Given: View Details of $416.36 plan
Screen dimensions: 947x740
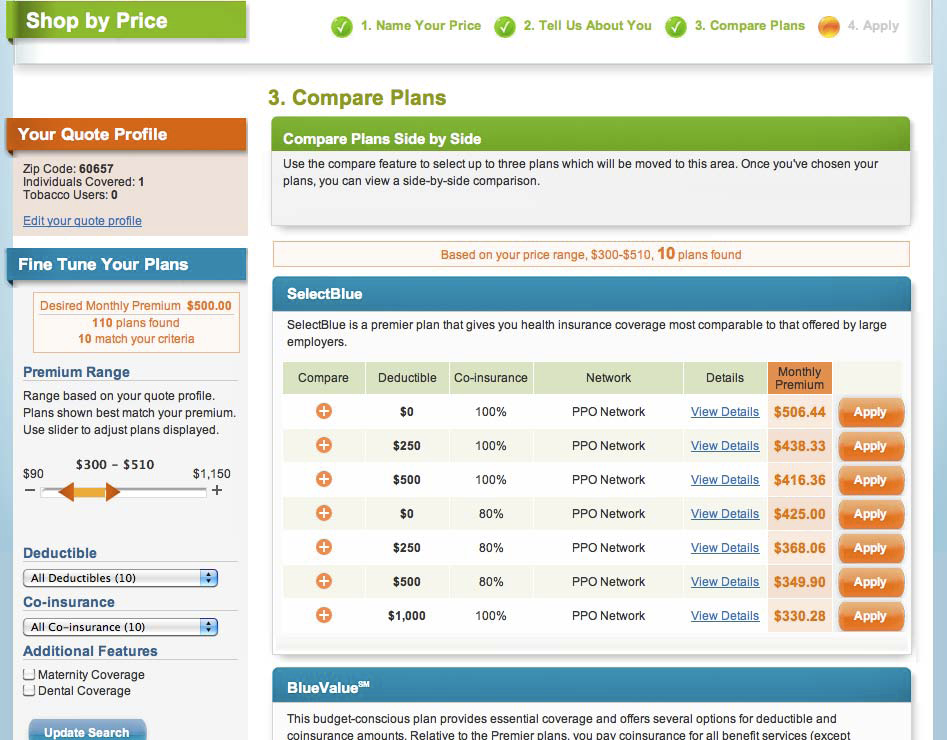Looking at the screenshot, I should coord(725,480).
